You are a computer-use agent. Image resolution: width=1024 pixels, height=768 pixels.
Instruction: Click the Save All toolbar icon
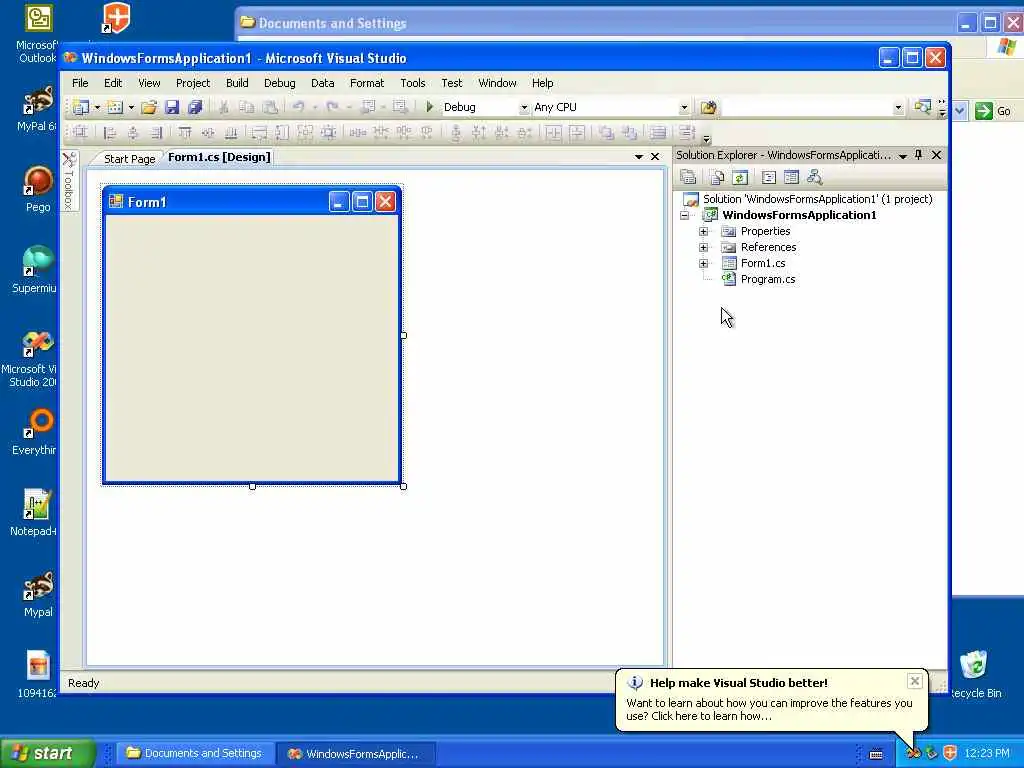click(195, 107)
